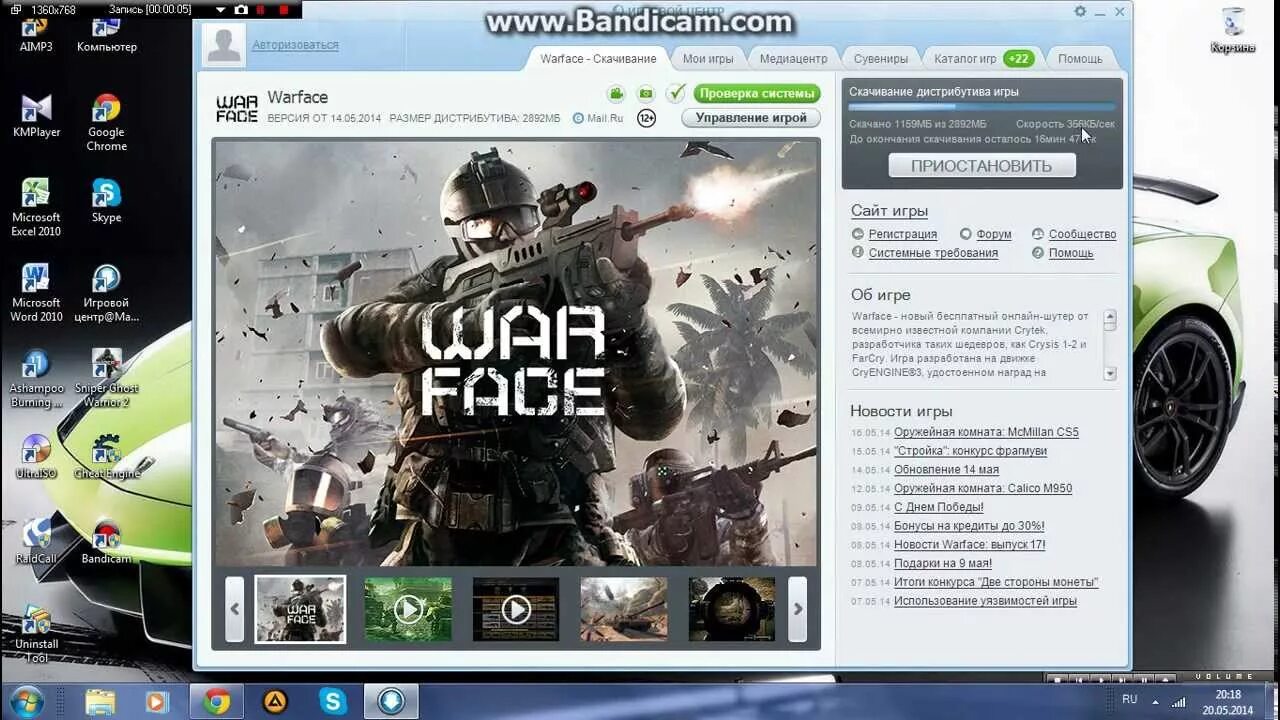The height and width of the screenshot is (720, 1280).
Task: Open the Авторизоваться login link
Action: pyautogui.click(x=295, y=45)
